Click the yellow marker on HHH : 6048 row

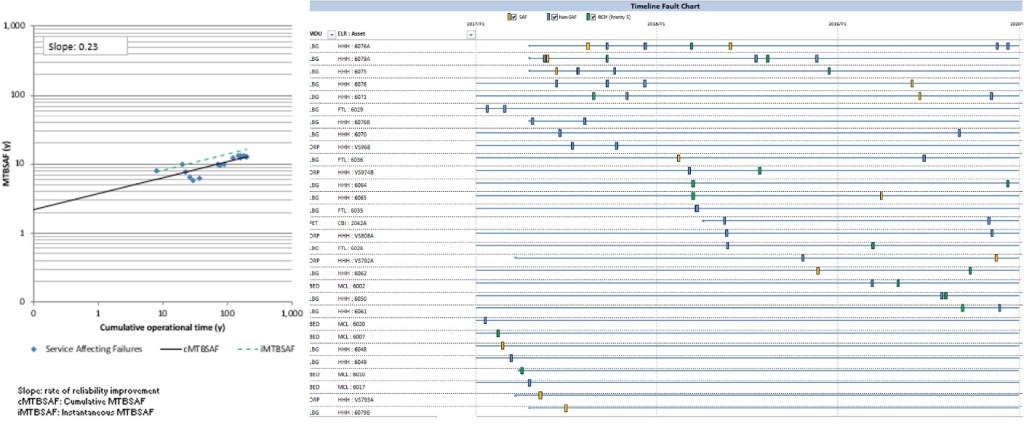(x=503, y=346)
